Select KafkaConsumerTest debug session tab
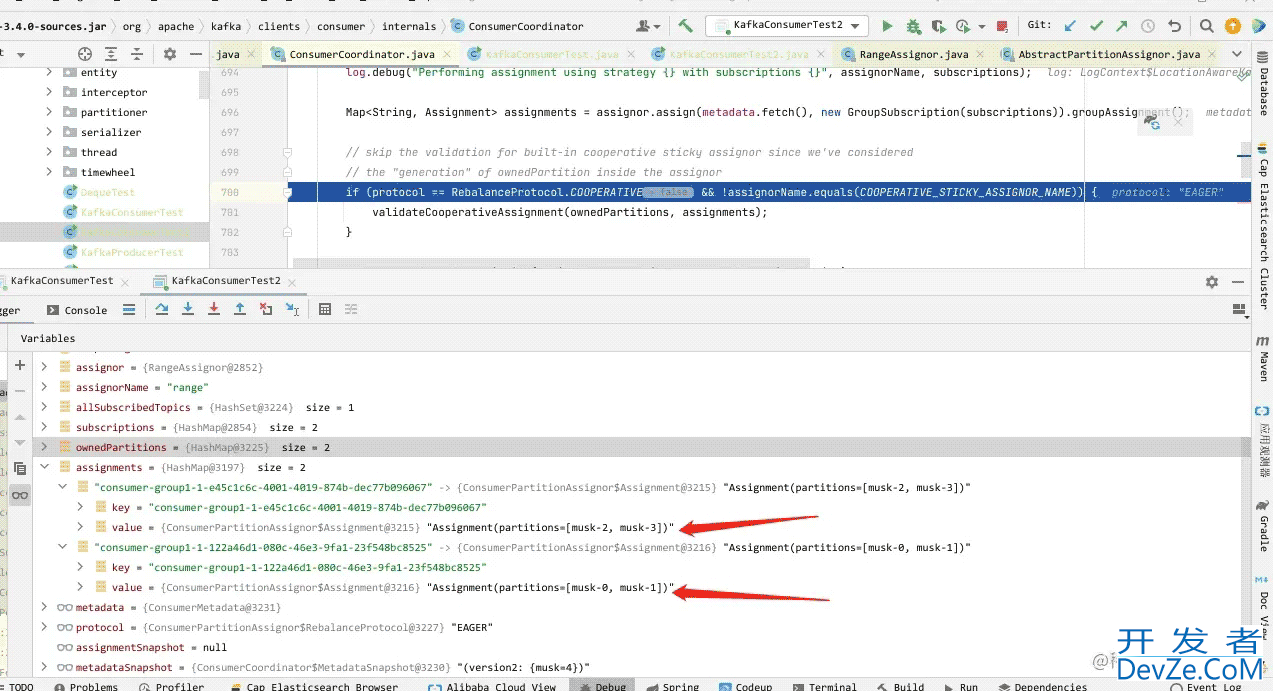1273x691 pixels. [x=62, y=281]
